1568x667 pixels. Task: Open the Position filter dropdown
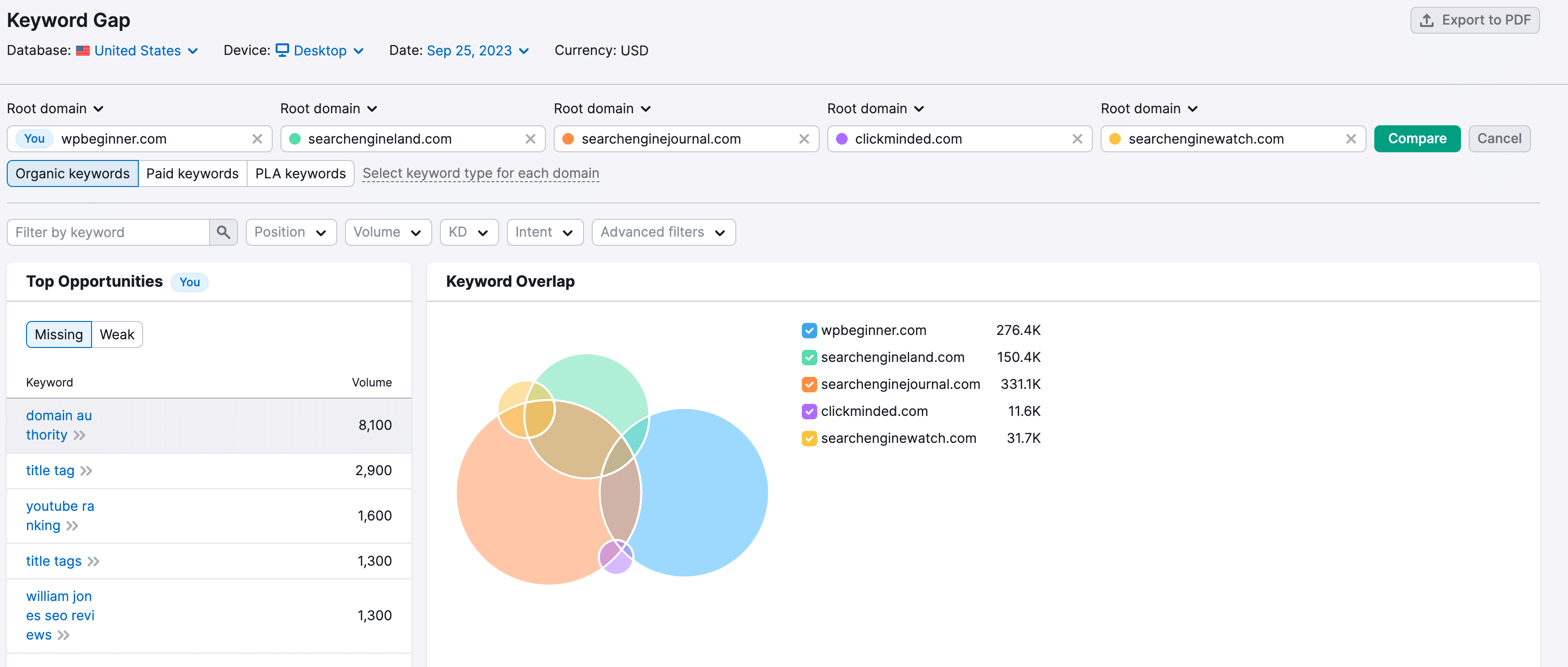[291, 232]
